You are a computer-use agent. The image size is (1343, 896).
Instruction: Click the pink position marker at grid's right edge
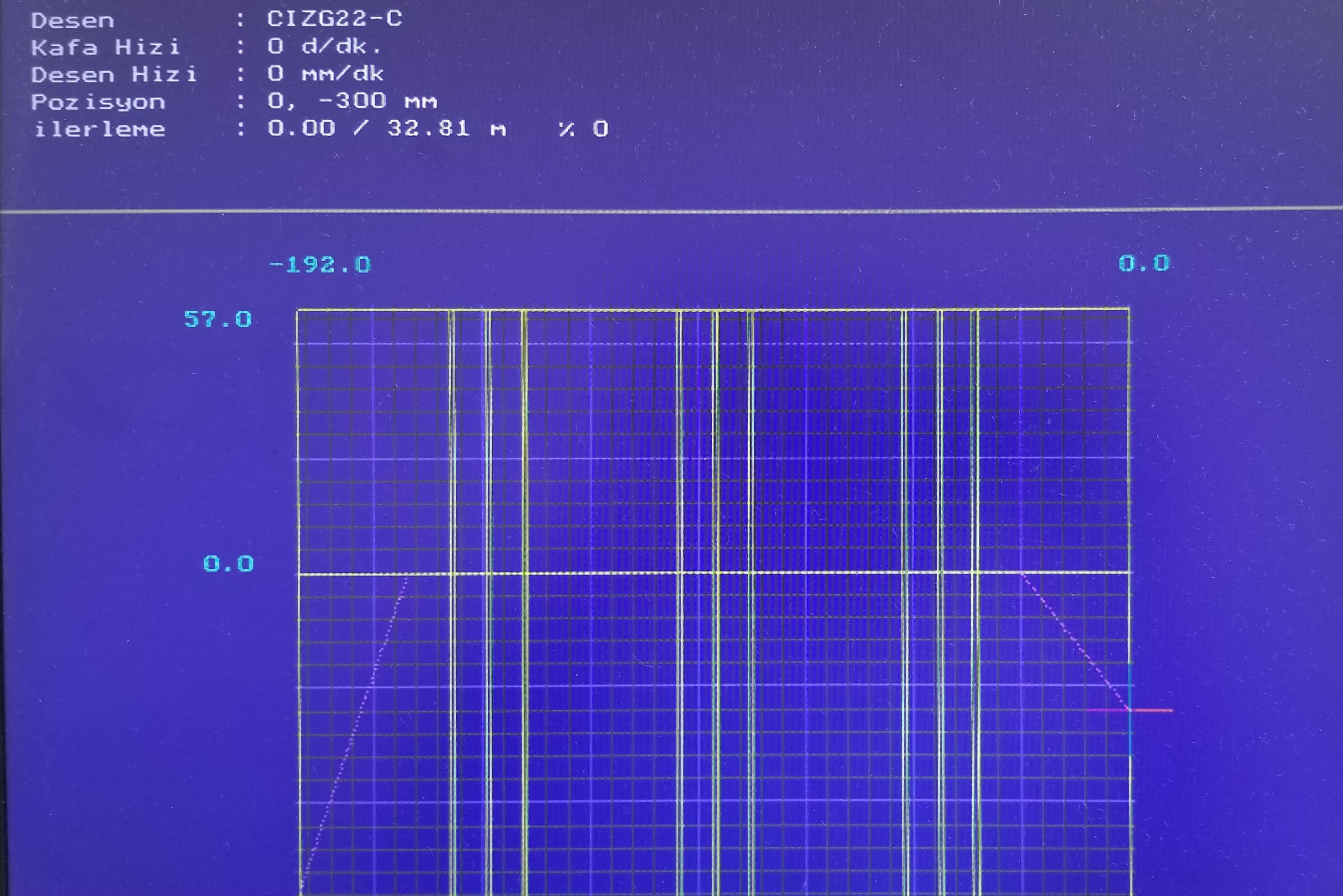coord(1130,710)
